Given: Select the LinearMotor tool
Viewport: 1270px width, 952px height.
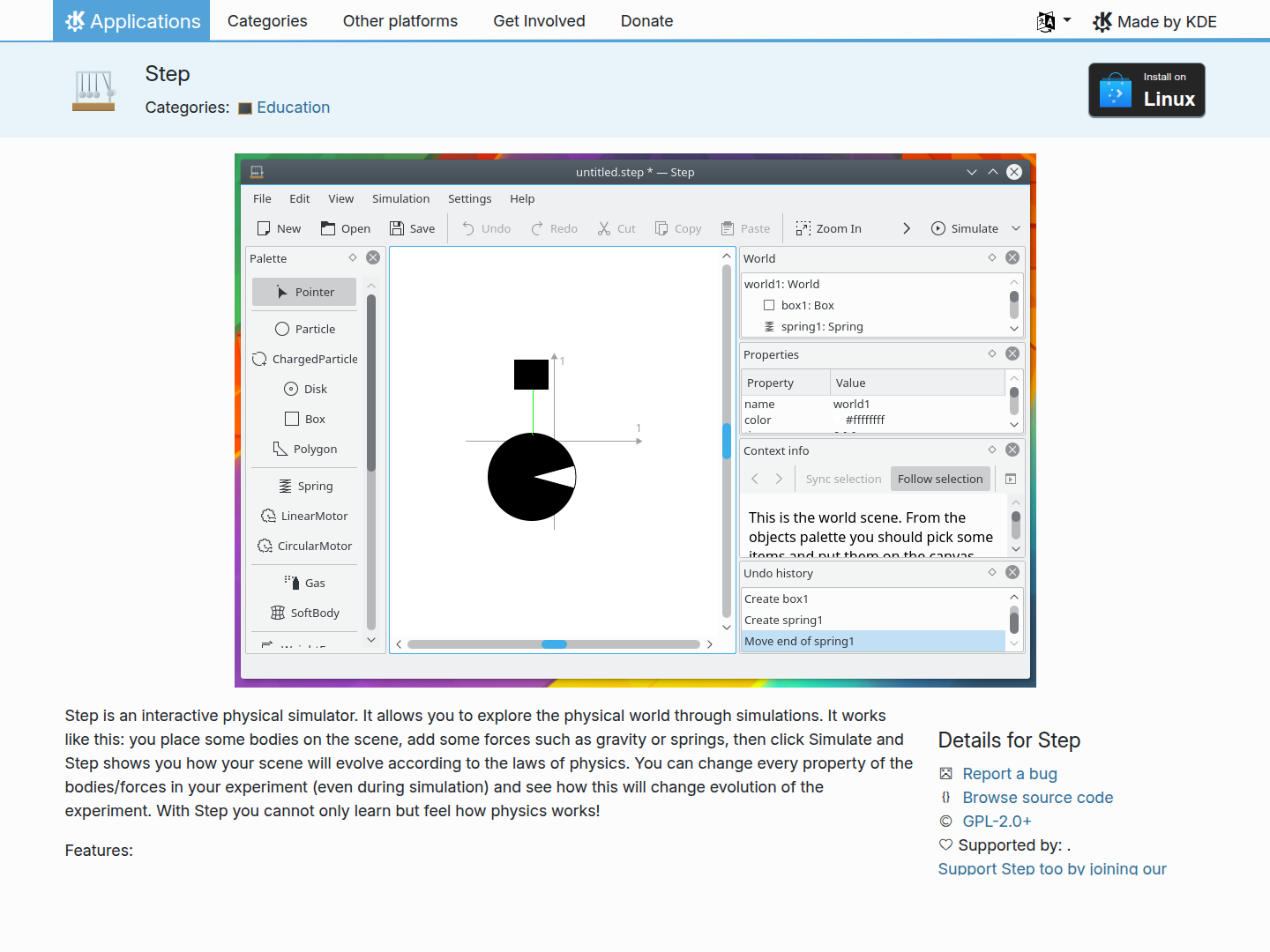Looking at the screenshot, I should coord(304,516).
